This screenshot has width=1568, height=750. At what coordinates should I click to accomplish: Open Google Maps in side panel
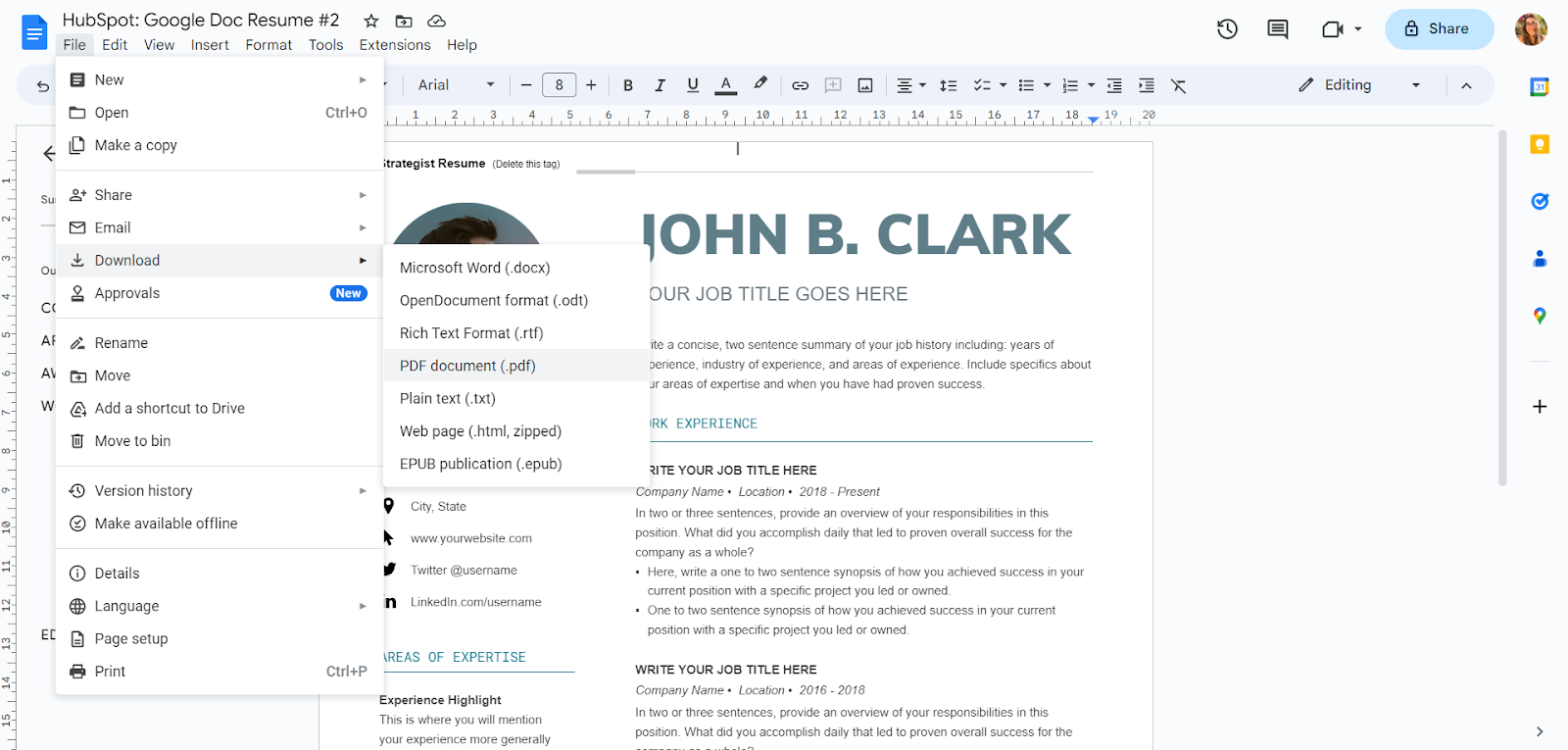click(x=1540, y=316)
